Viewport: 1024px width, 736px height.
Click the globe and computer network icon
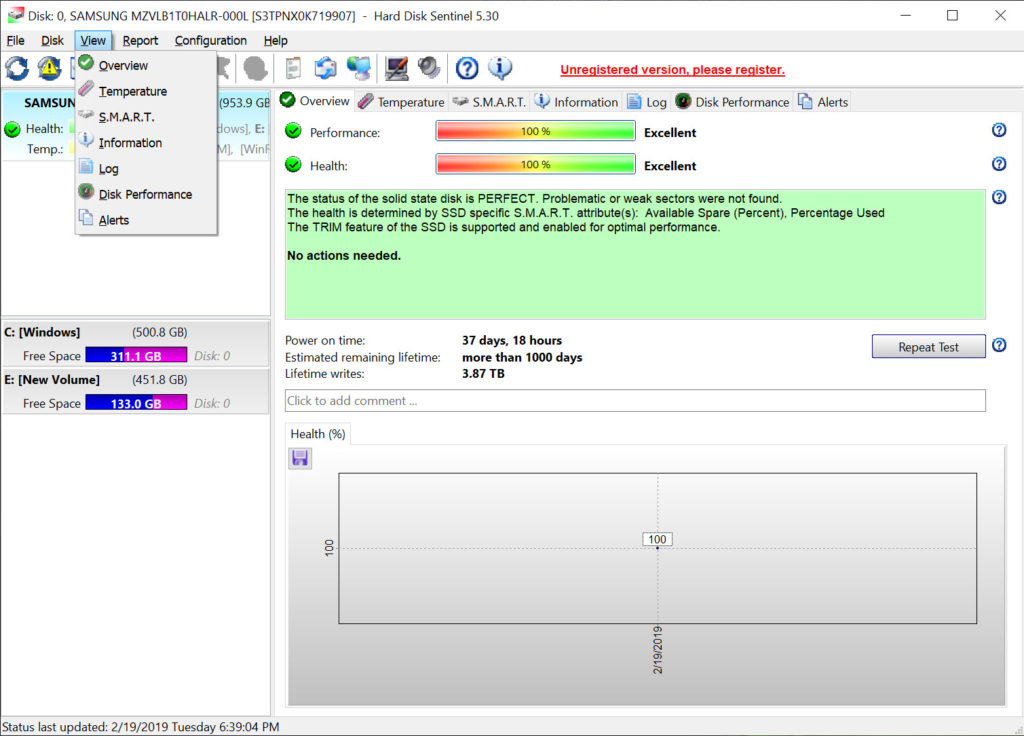click(359, 68)
